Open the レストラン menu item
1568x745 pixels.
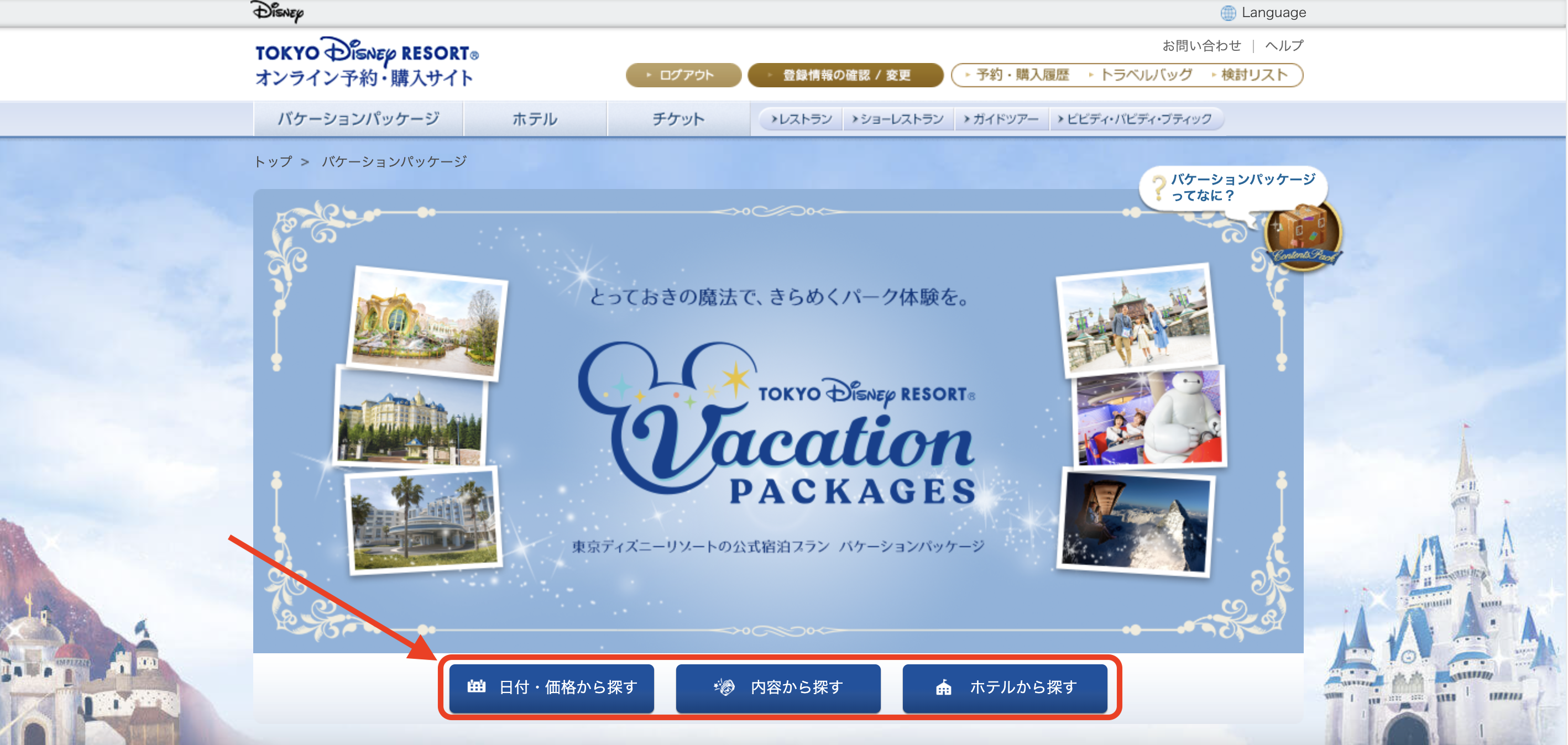click(801, 119)
